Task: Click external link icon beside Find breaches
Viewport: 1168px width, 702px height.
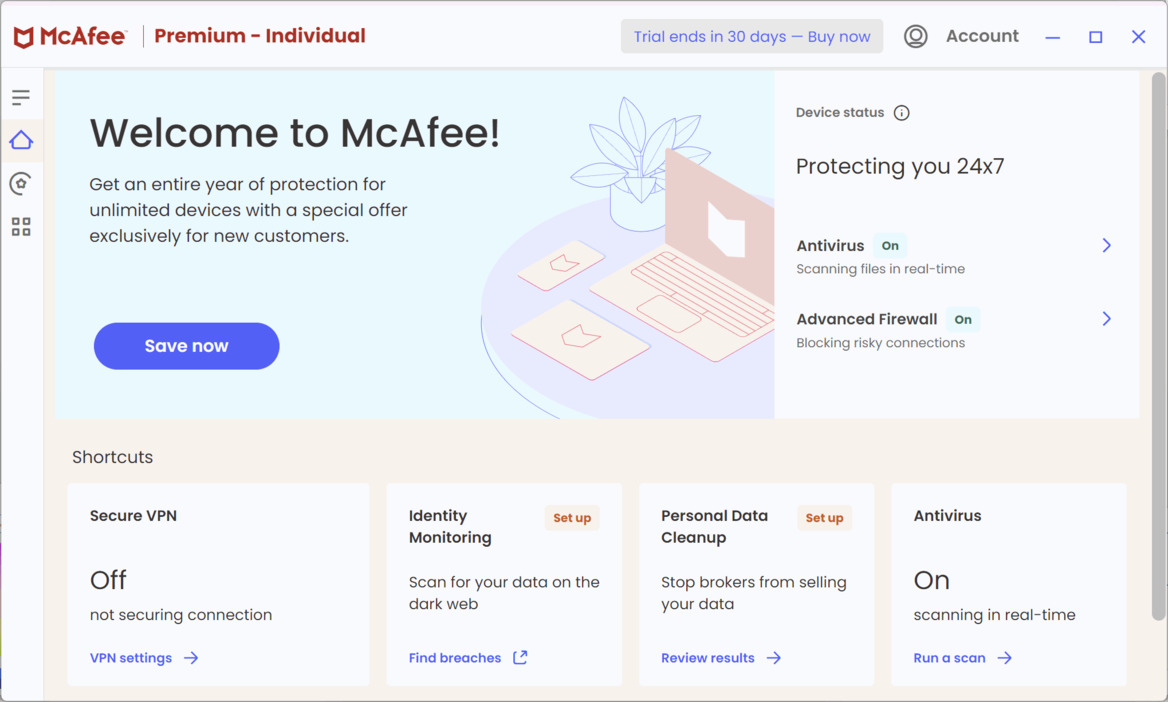Action: (x=520, y=657)
